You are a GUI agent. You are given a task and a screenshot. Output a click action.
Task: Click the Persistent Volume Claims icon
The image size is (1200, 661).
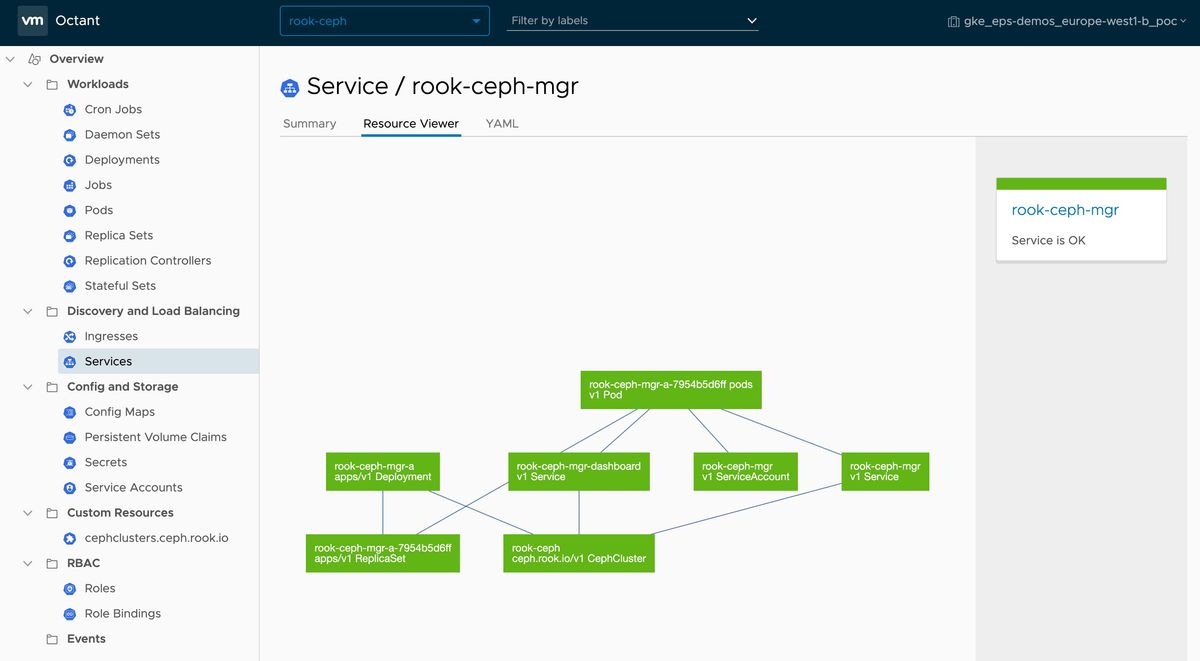[x=70, y=437]
